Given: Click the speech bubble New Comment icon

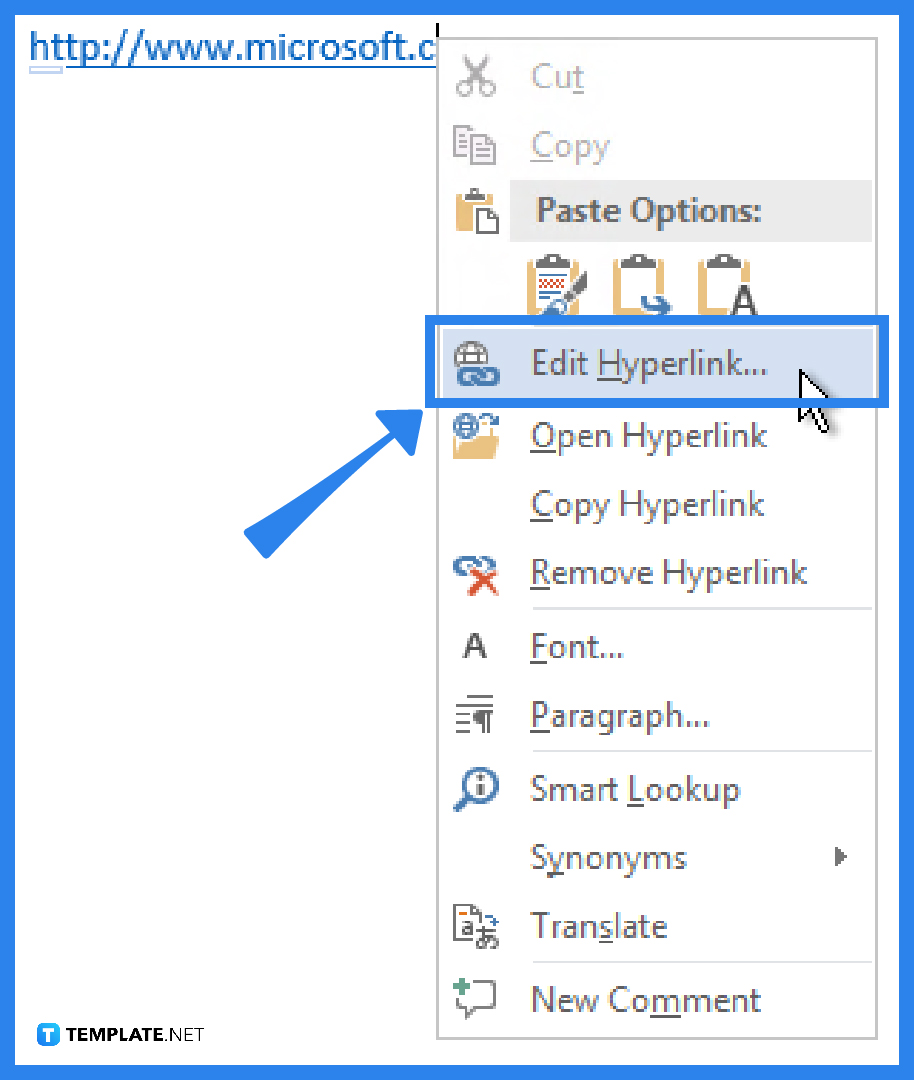Looking at the screenshot, I should 475,997.
